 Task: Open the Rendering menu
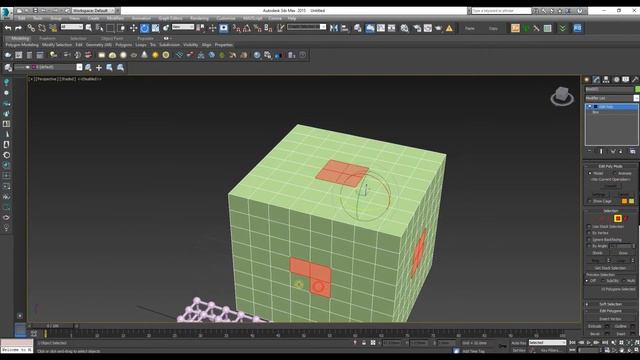(x=199, y=18)
